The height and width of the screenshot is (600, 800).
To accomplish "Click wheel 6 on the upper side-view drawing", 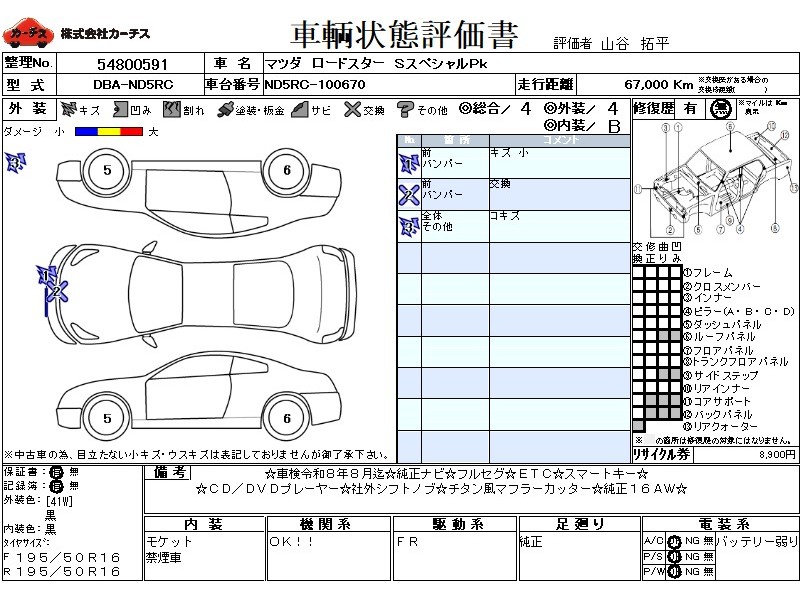I will (x=287, y=170).
